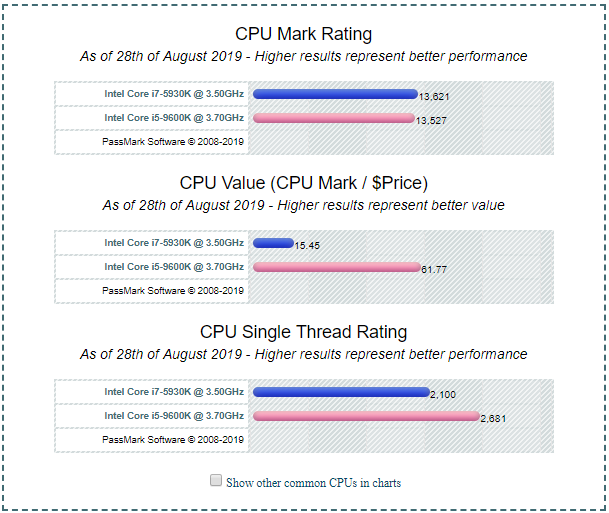Click the CPU Mark Rating heading
This screenshot has width=609, height=513.
(x=303, y=35)
